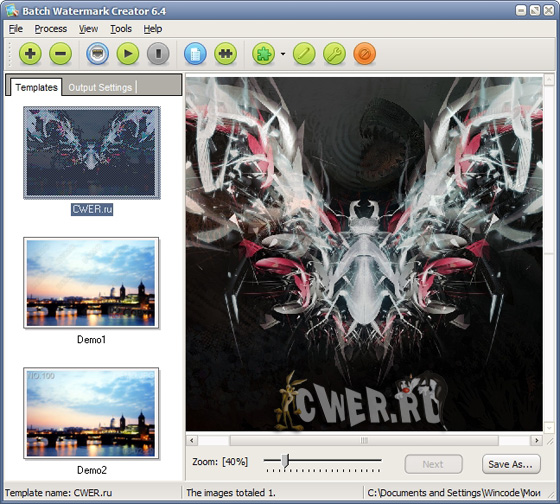Click the vertical scrollbar down arrow
Screen dimensions: 560x504
pos(549,427)
